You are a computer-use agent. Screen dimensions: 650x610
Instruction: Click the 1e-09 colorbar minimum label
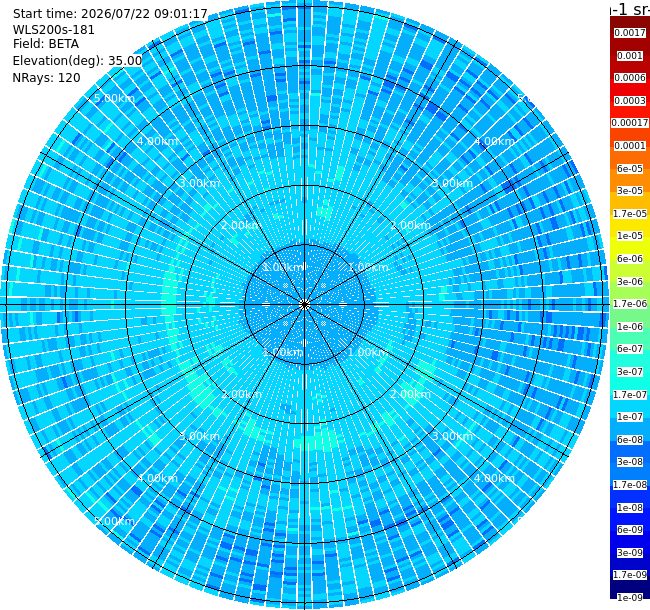(630, 598)
